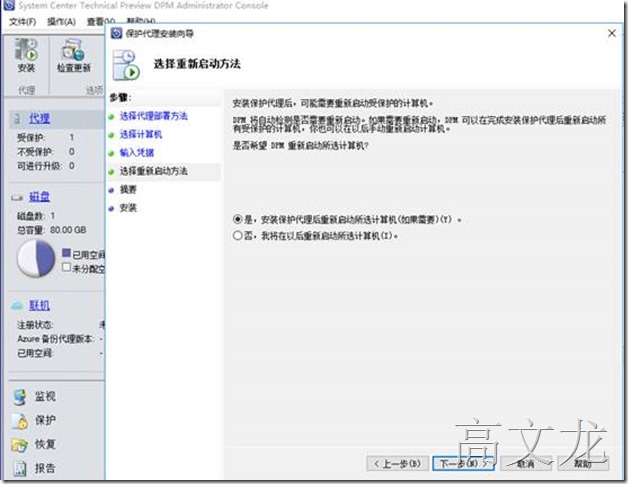Image resolution: width=628 pixels, height=484 pixels.
Task: Click blue bullet beside 摘要 step
Action: click(111, 191)
